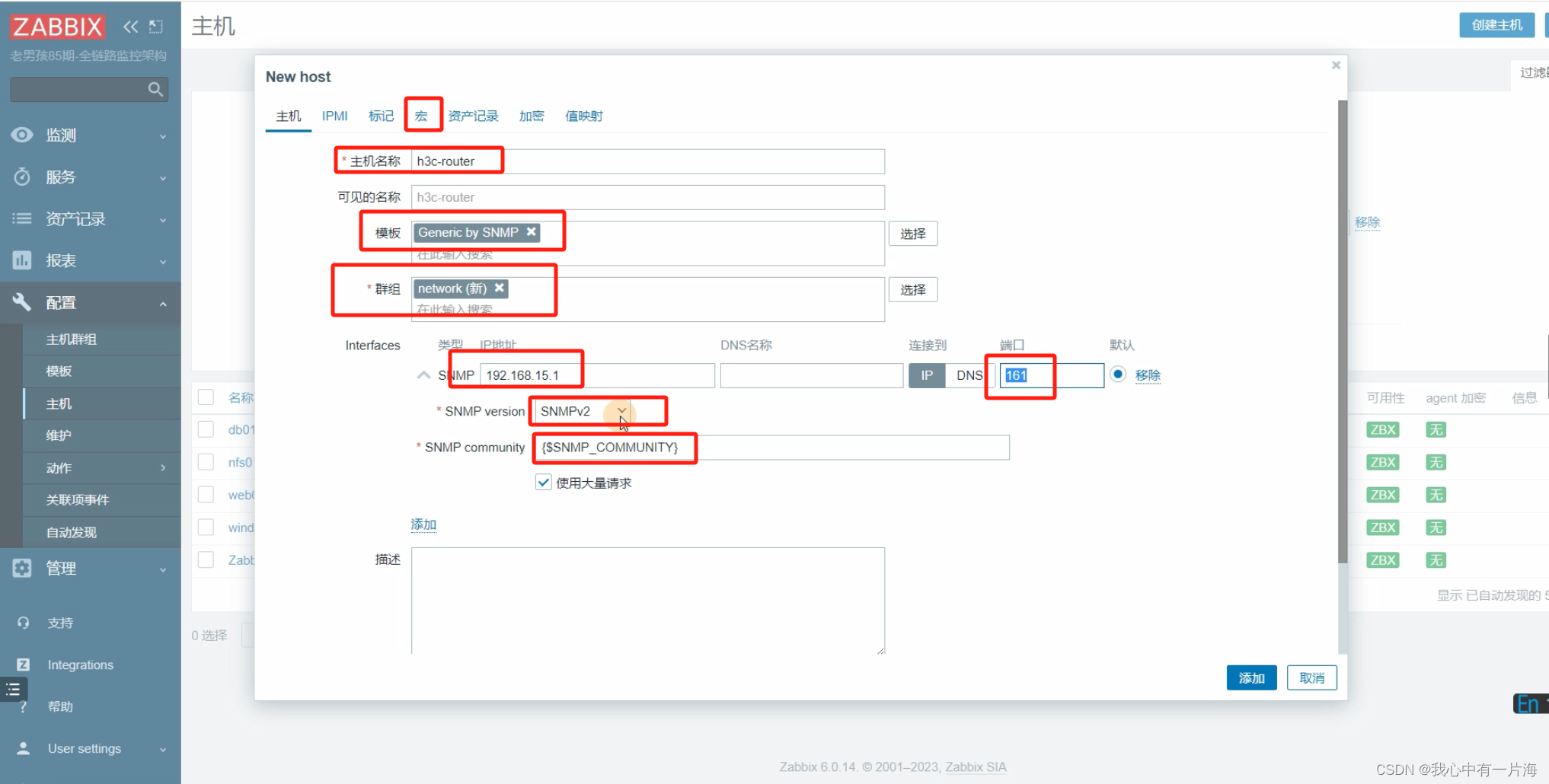Click the 创建主机 button
Screen dimensions: 1549x784
click(1496, 24)
